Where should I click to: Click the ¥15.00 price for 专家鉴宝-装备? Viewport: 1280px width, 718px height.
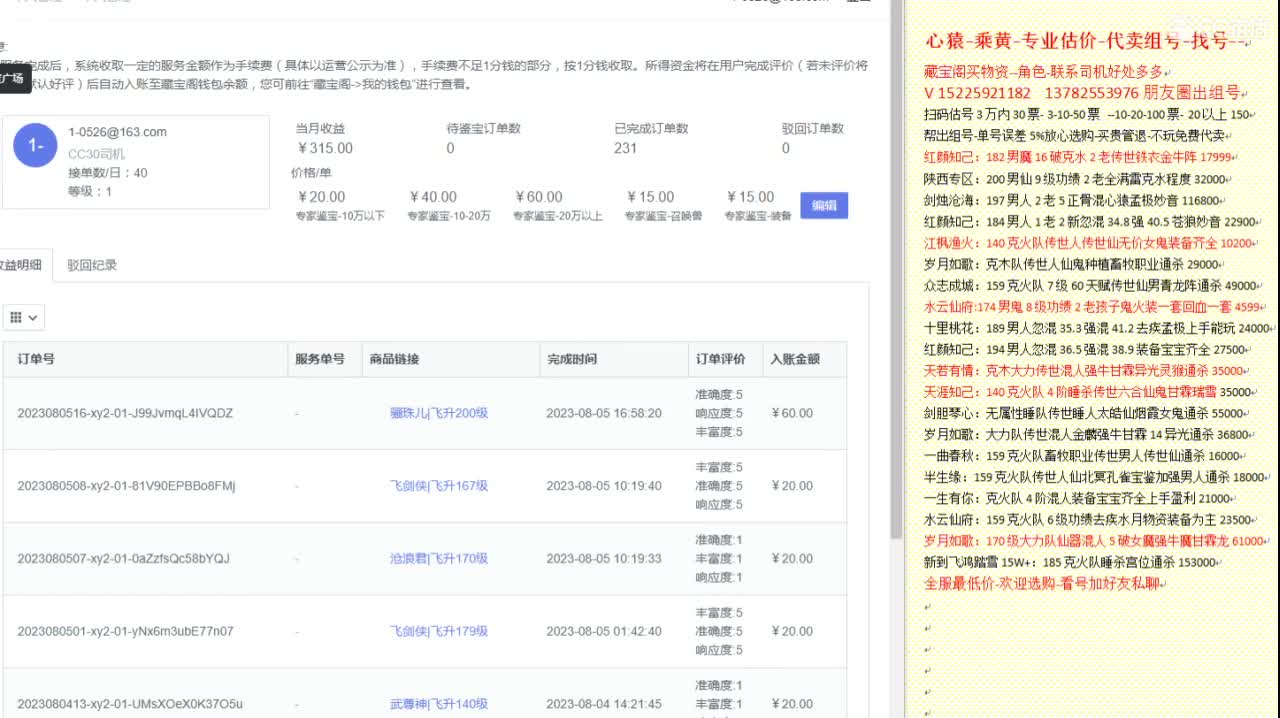point(750,197)
